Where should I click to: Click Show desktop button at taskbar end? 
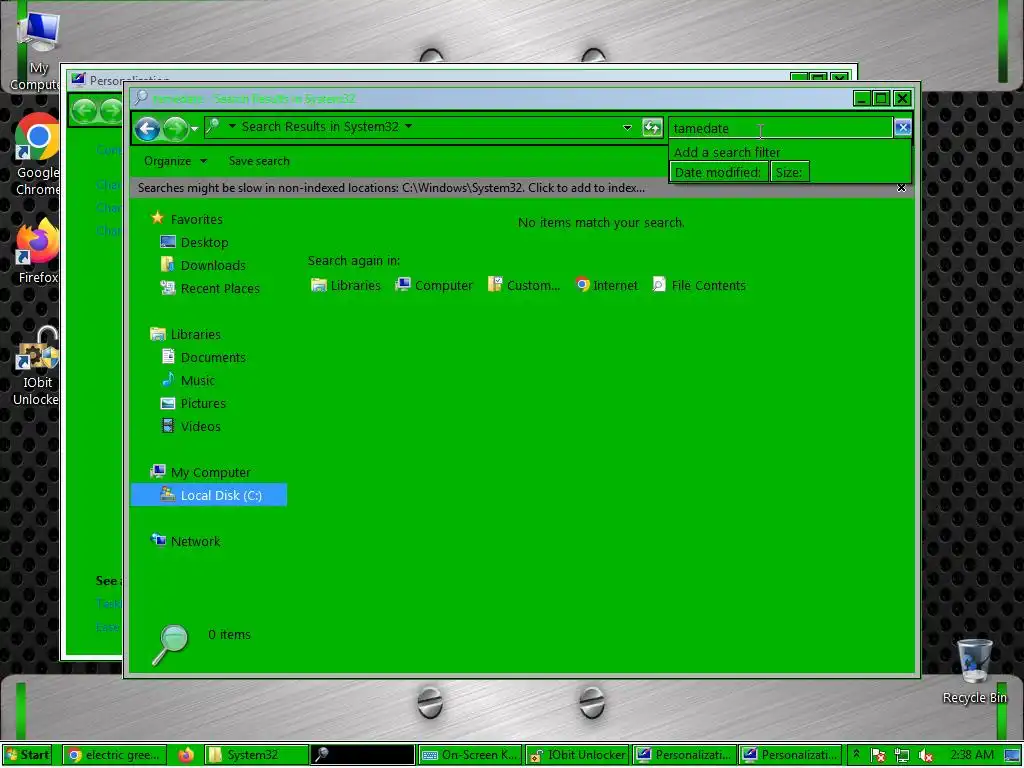(x=1012, y=756)
